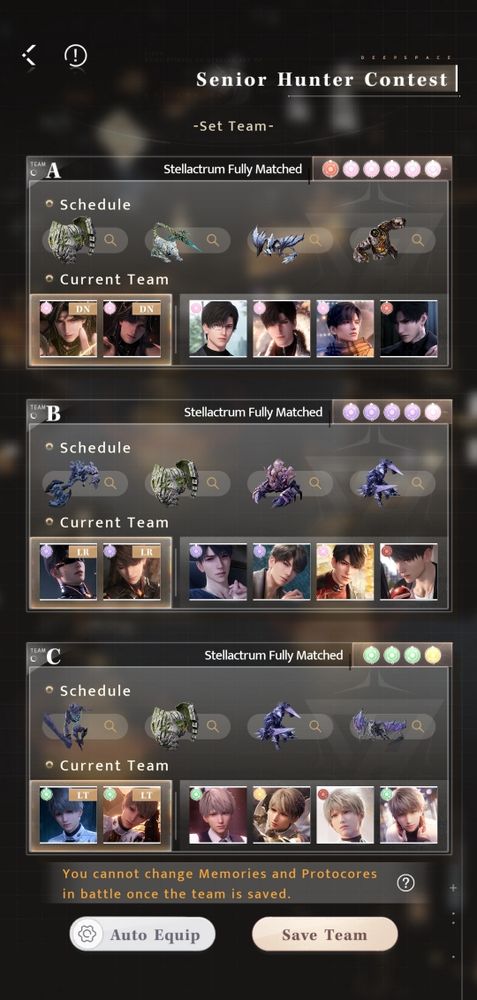Screen dimensions: 477x1000
Task: Open Team B's last memory card with apple
Action: point(409,571)
